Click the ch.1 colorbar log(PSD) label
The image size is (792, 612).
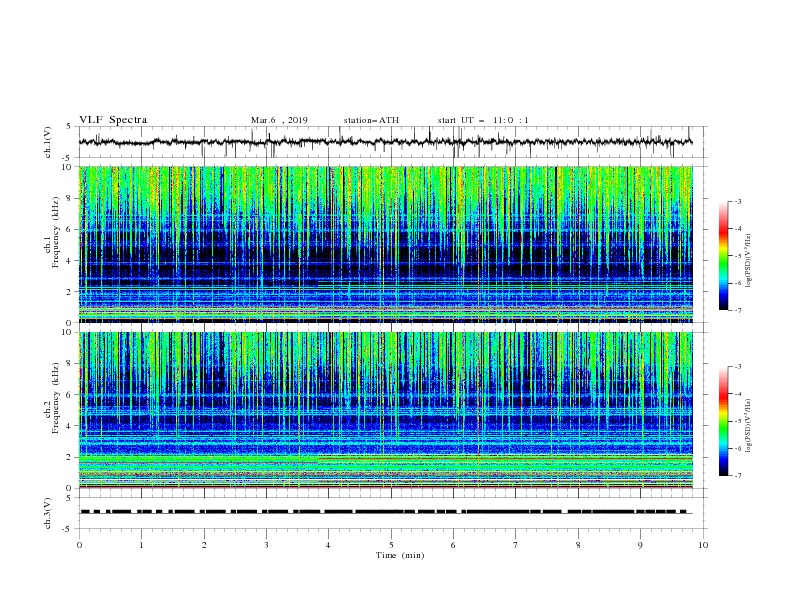(750, 261)
